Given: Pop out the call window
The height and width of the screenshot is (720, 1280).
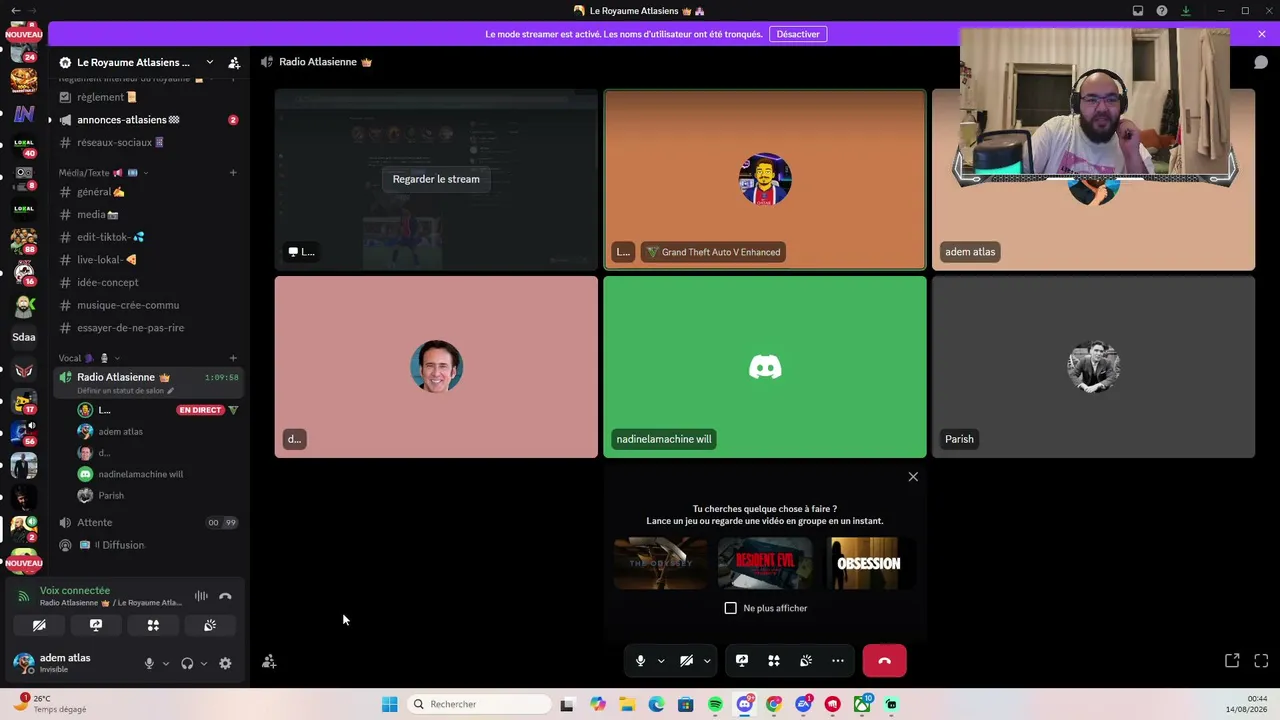Looking at the screenshot, I should pyautogui.click(x=1232, y=661).
